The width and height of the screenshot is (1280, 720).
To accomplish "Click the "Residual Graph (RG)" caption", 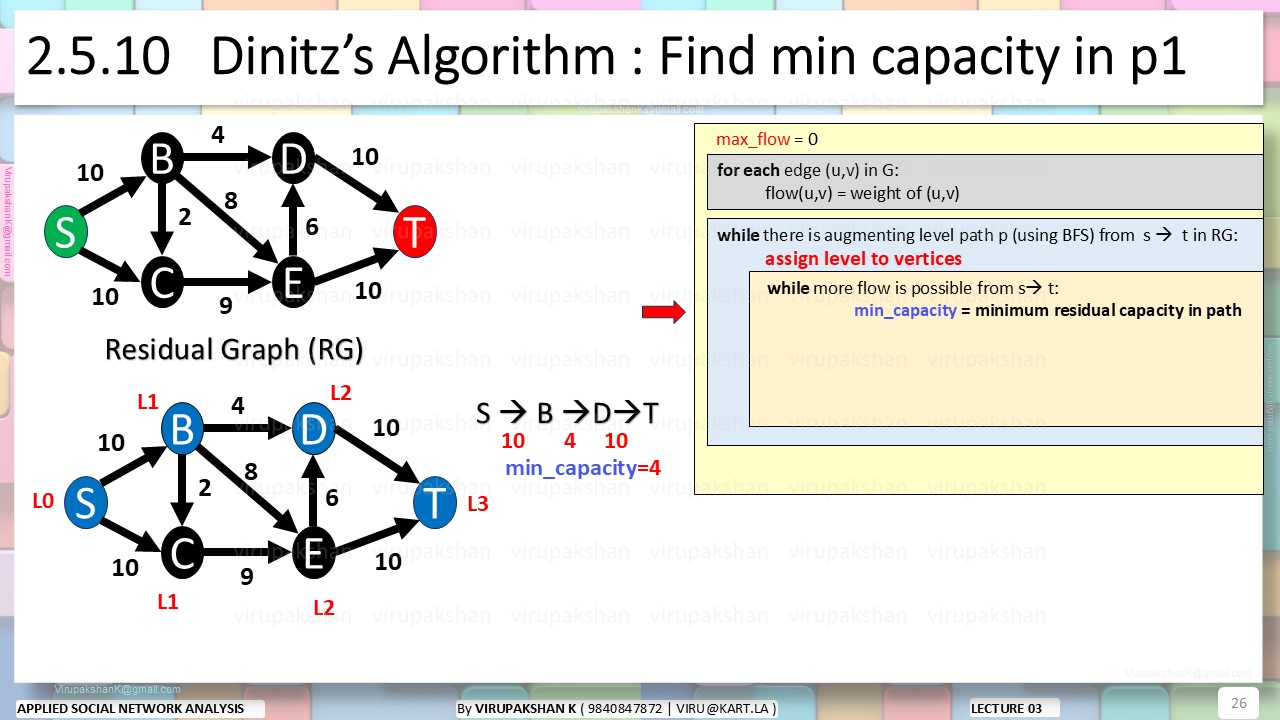I will 234,349.
